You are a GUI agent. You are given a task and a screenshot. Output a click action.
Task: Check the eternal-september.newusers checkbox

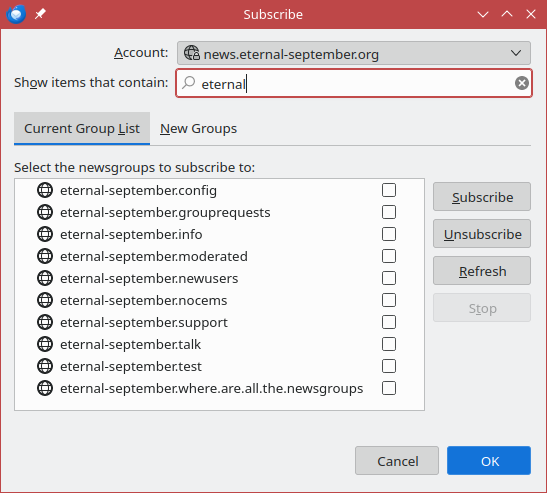coord(389,278)
